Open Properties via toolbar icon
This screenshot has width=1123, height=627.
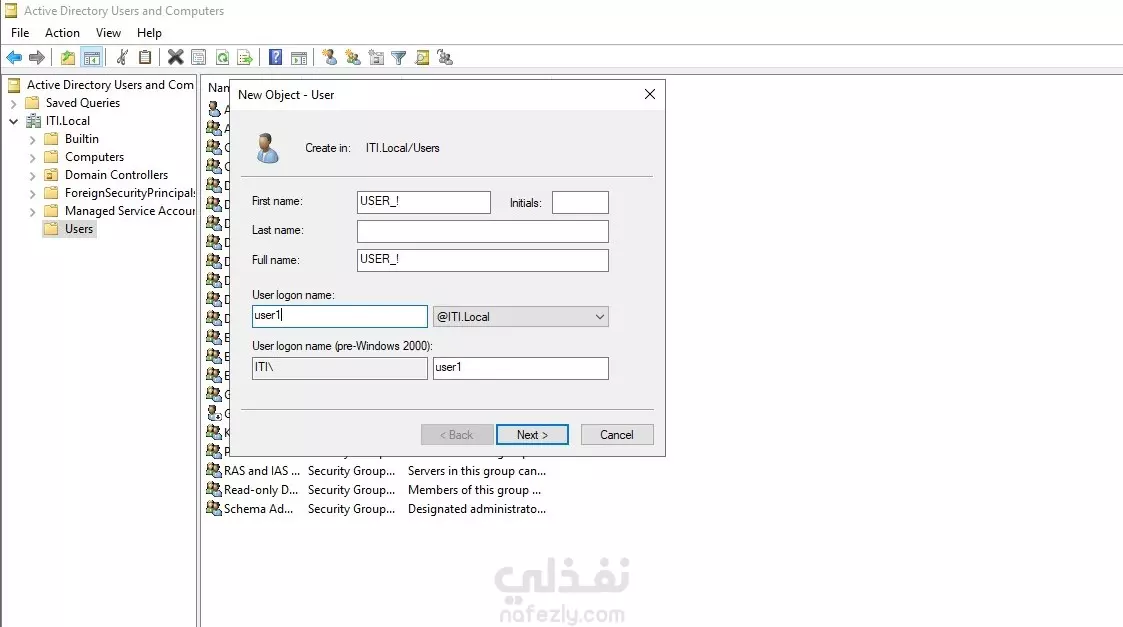click(x=199, y=57)
